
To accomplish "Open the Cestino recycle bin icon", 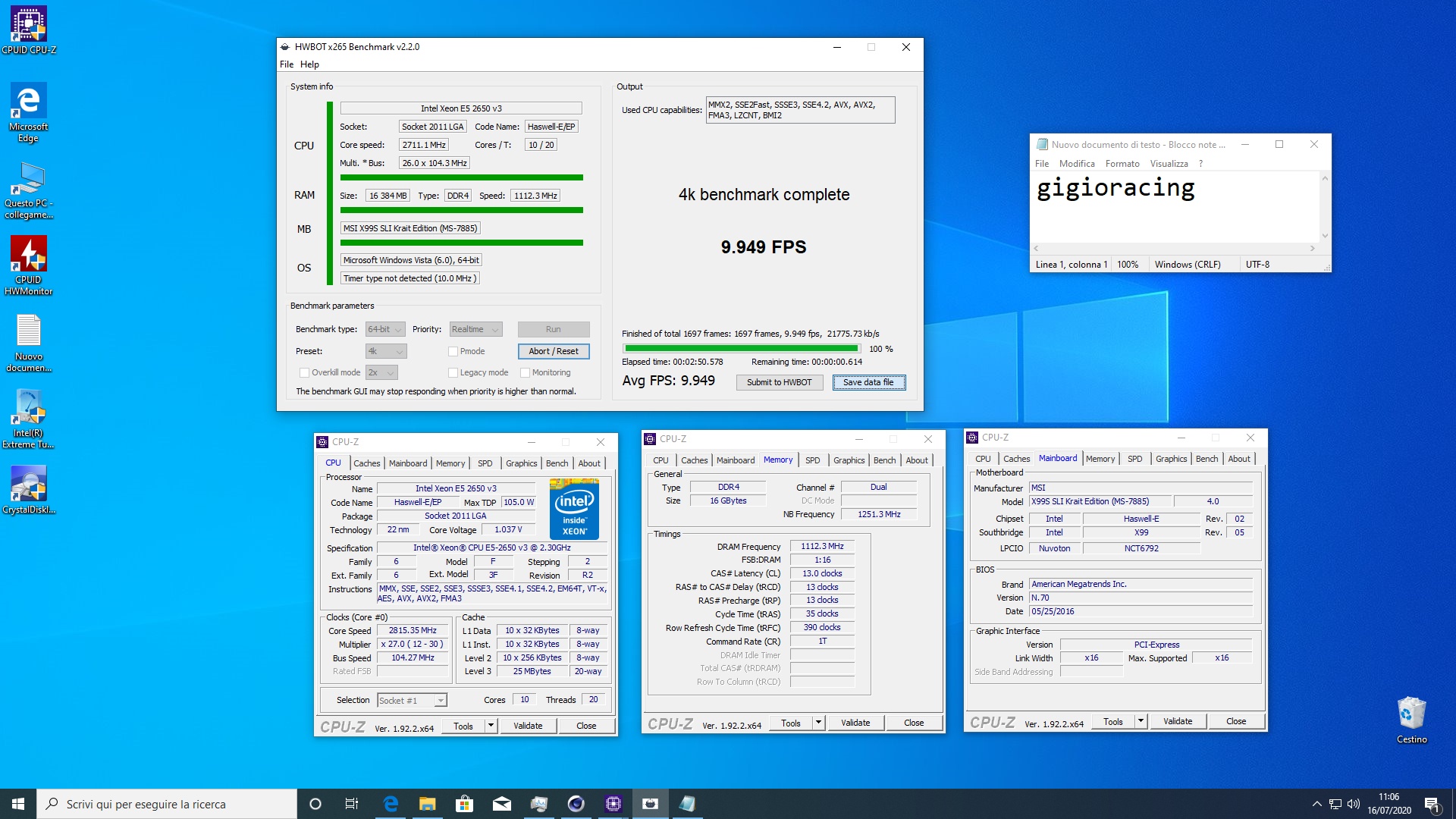I will tap(1411, 720).
